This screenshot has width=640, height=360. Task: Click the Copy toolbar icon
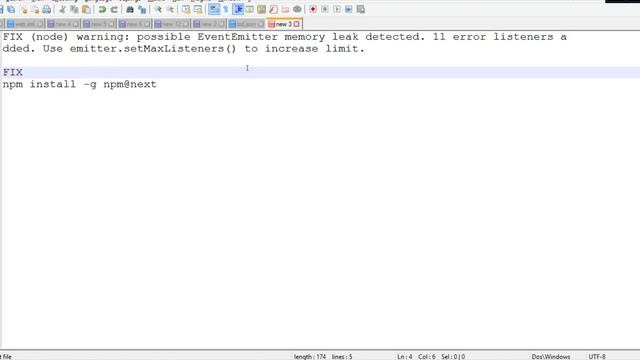[74, 9]
